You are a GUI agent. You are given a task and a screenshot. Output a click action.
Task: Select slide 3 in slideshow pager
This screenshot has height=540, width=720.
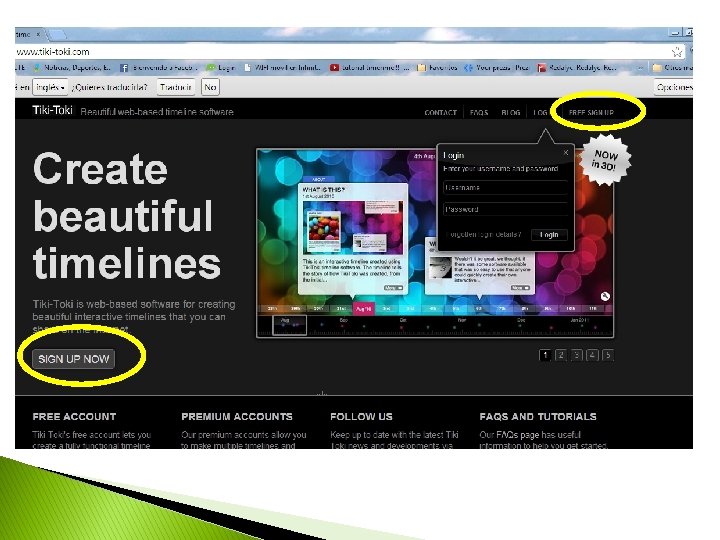[x=576, y=355]
